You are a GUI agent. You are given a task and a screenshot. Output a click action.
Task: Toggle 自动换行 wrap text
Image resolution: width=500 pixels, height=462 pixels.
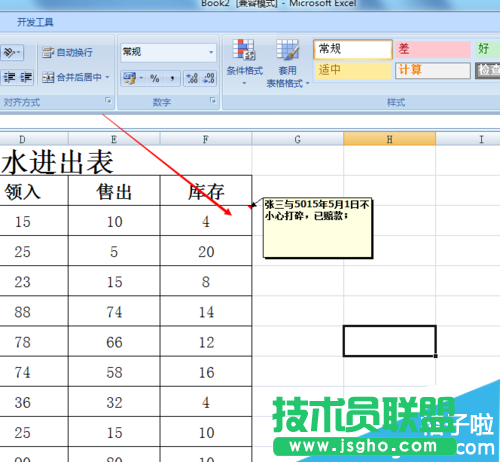[67, 52]
